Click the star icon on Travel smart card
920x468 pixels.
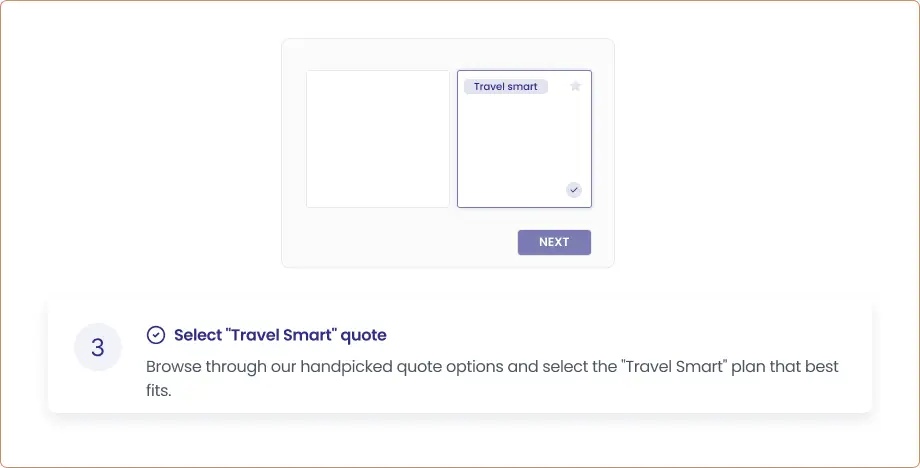click(575, 87)
